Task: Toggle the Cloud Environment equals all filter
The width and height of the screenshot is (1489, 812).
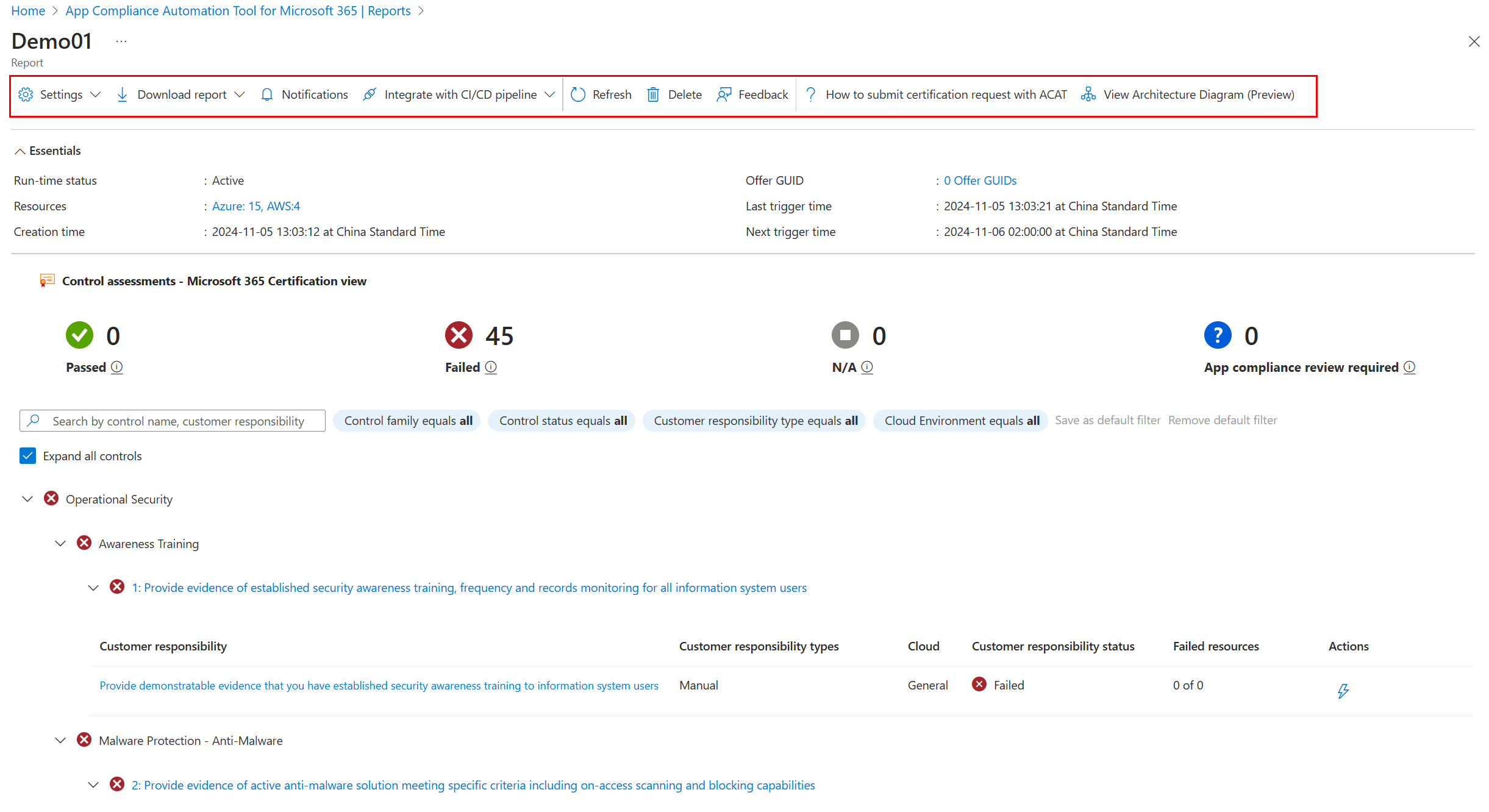Action: coord(961,421)
